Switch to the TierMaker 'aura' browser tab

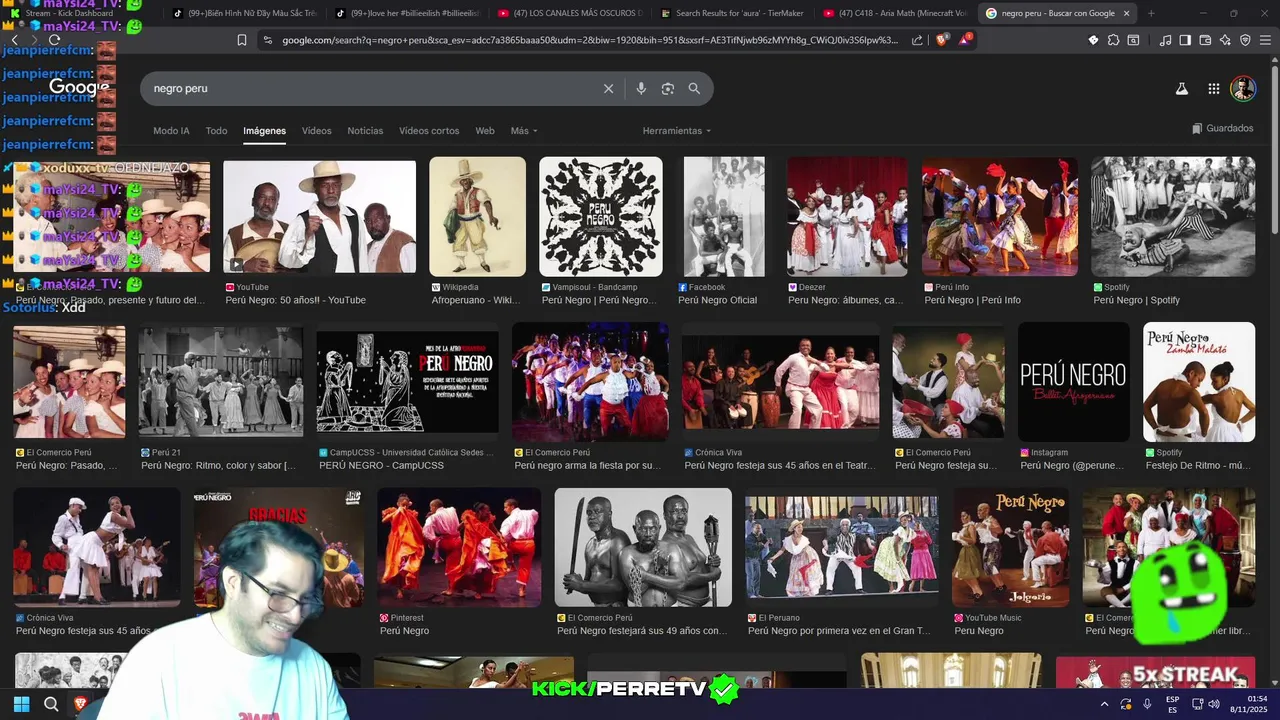732,13
